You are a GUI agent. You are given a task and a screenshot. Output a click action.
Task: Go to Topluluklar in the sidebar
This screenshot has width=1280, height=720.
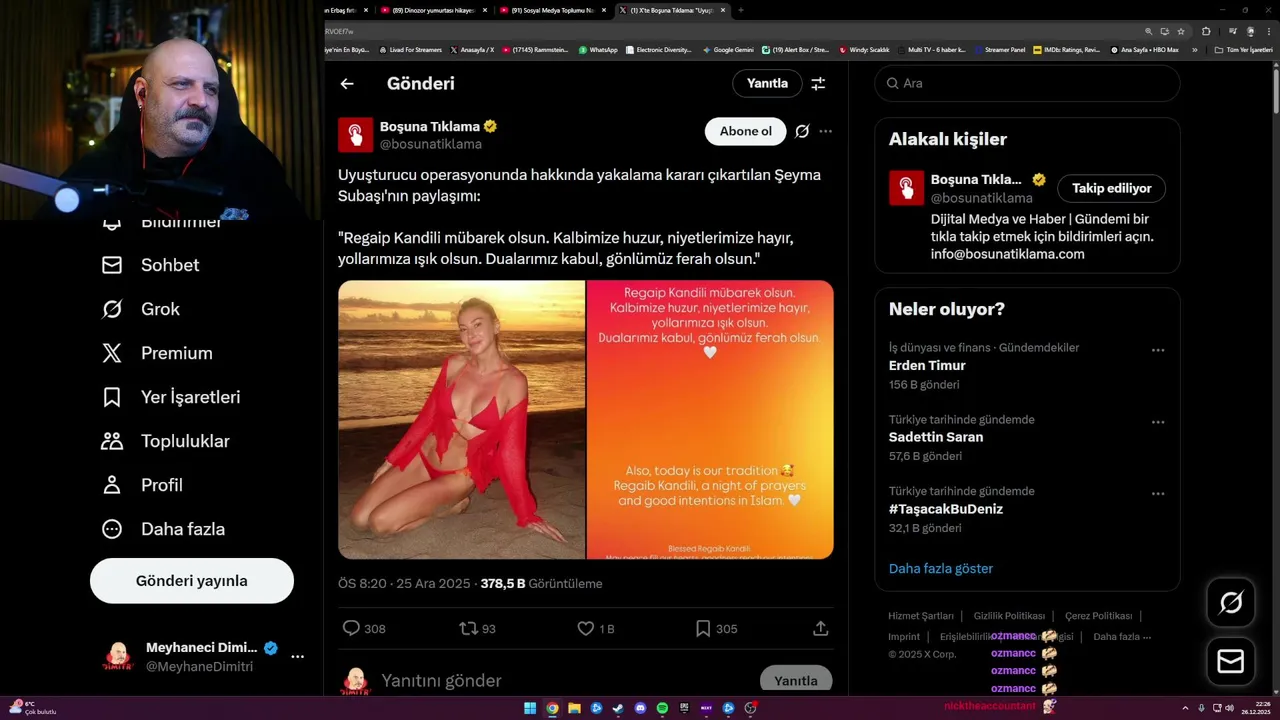[x=165, y=441]
